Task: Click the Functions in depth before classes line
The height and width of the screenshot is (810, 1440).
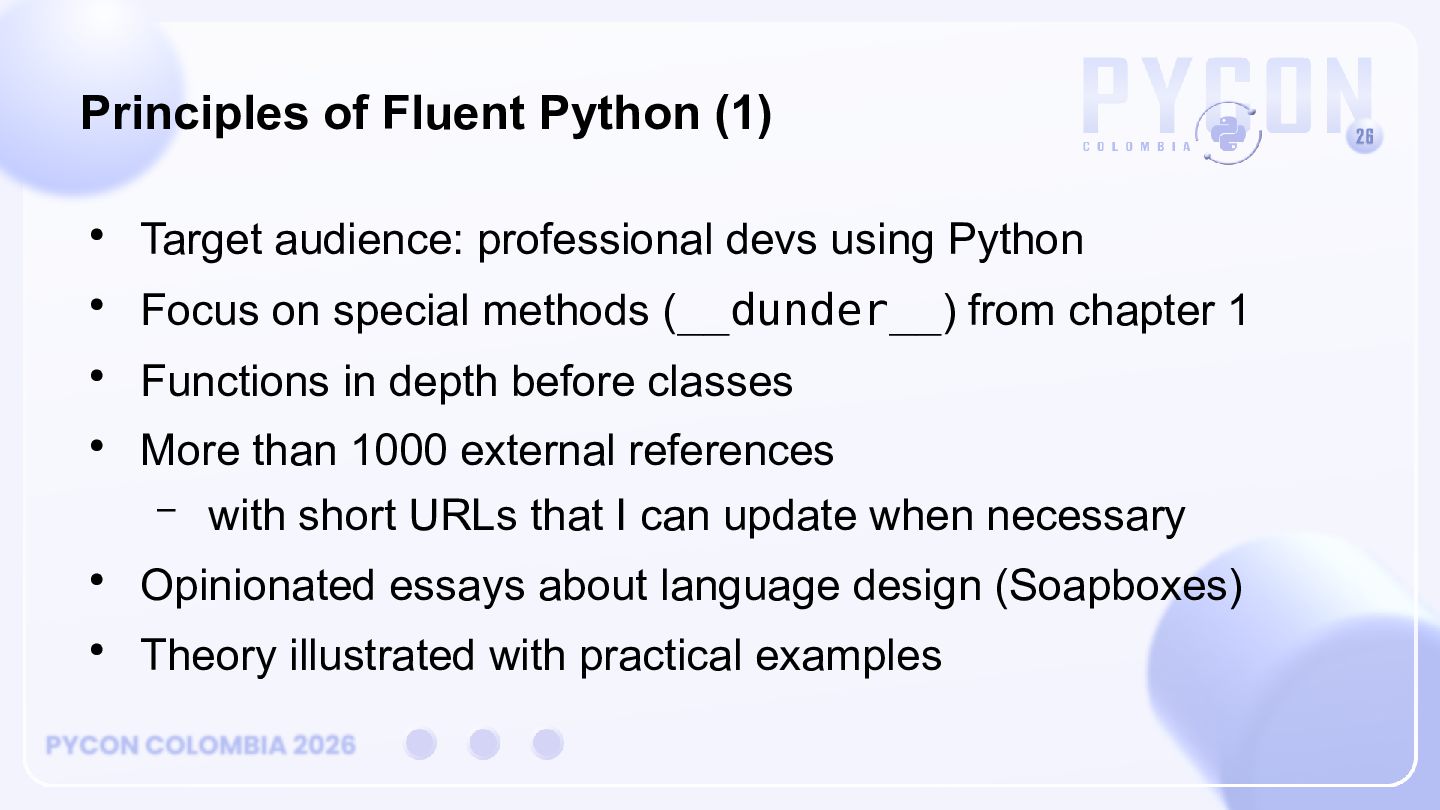Action: (467, 381)
